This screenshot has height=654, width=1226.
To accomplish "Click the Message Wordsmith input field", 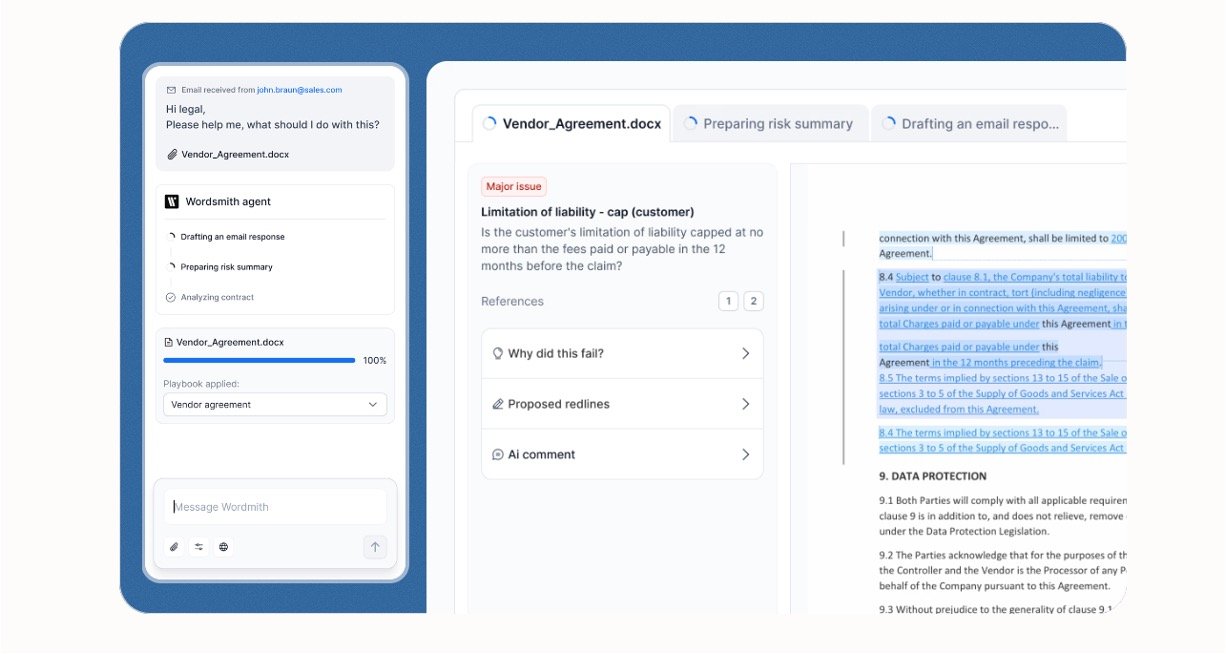I will click(x=275, y=507).
